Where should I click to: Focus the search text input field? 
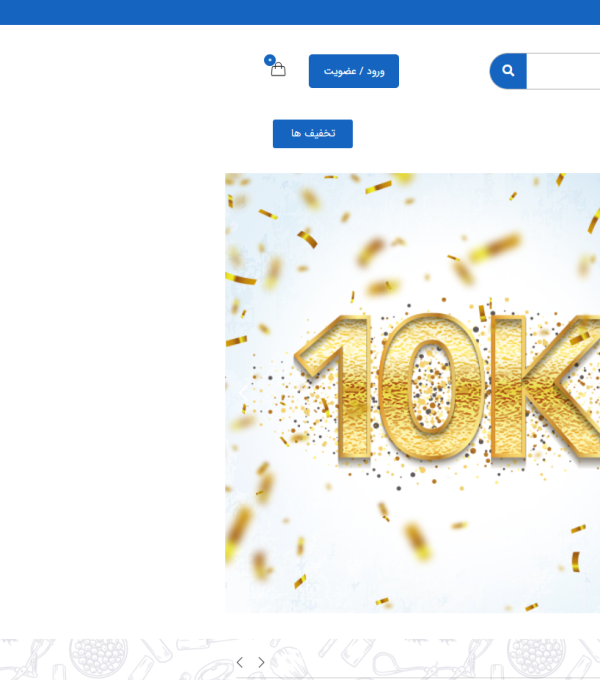tap(562, 71)
